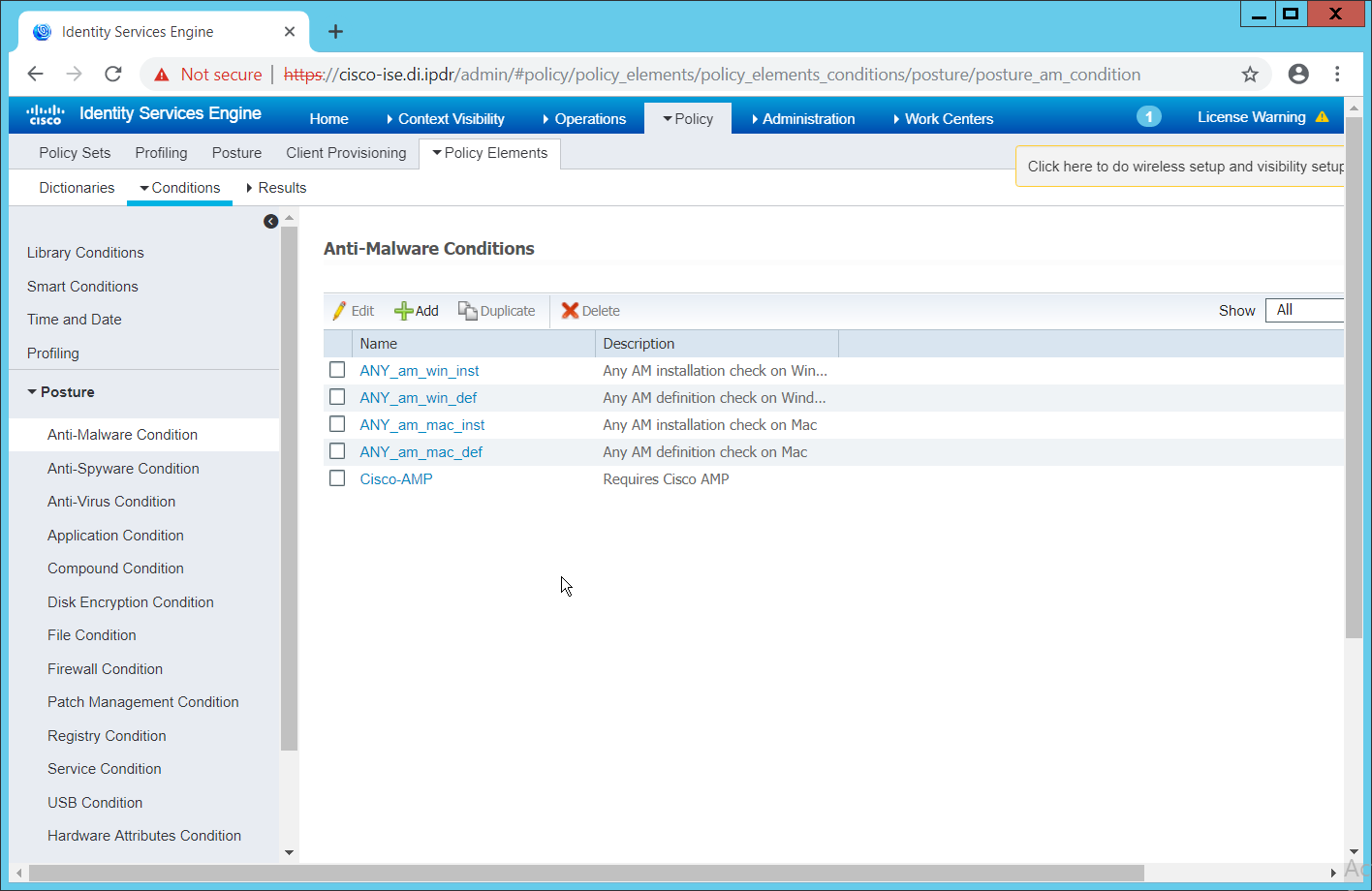1372x891 pixels.
Task: Open the blue notification badge
Action: (1148, 117)
